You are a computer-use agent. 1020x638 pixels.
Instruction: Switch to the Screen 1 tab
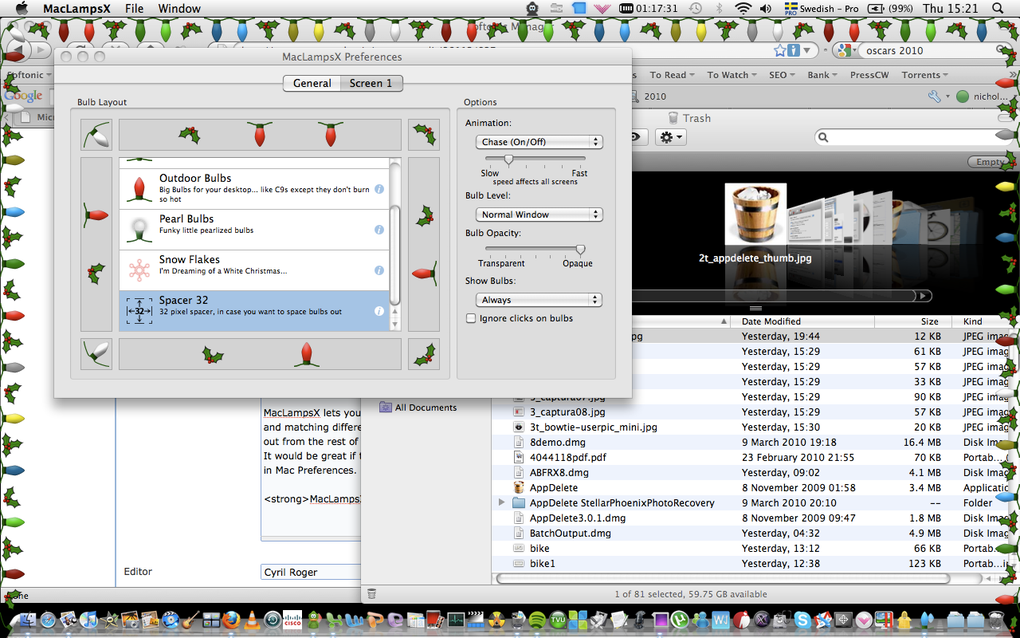pyautogui.click(x=371, y=83)
